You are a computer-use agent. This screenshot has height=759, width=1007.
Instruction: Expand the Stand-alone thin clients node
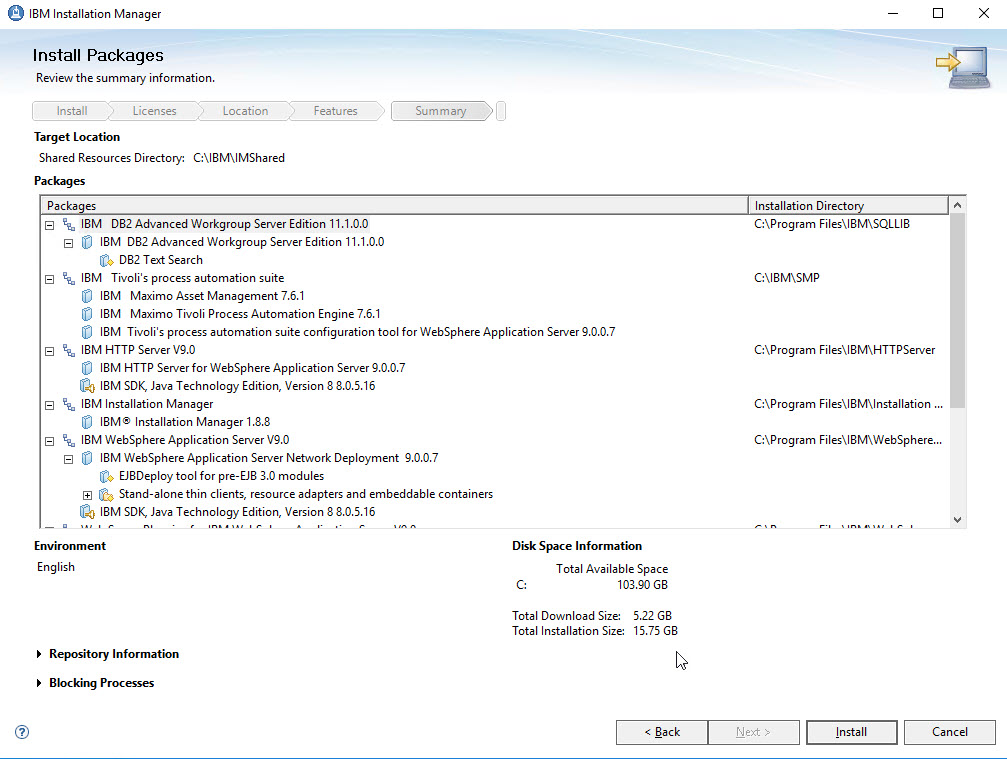(88, 494)
